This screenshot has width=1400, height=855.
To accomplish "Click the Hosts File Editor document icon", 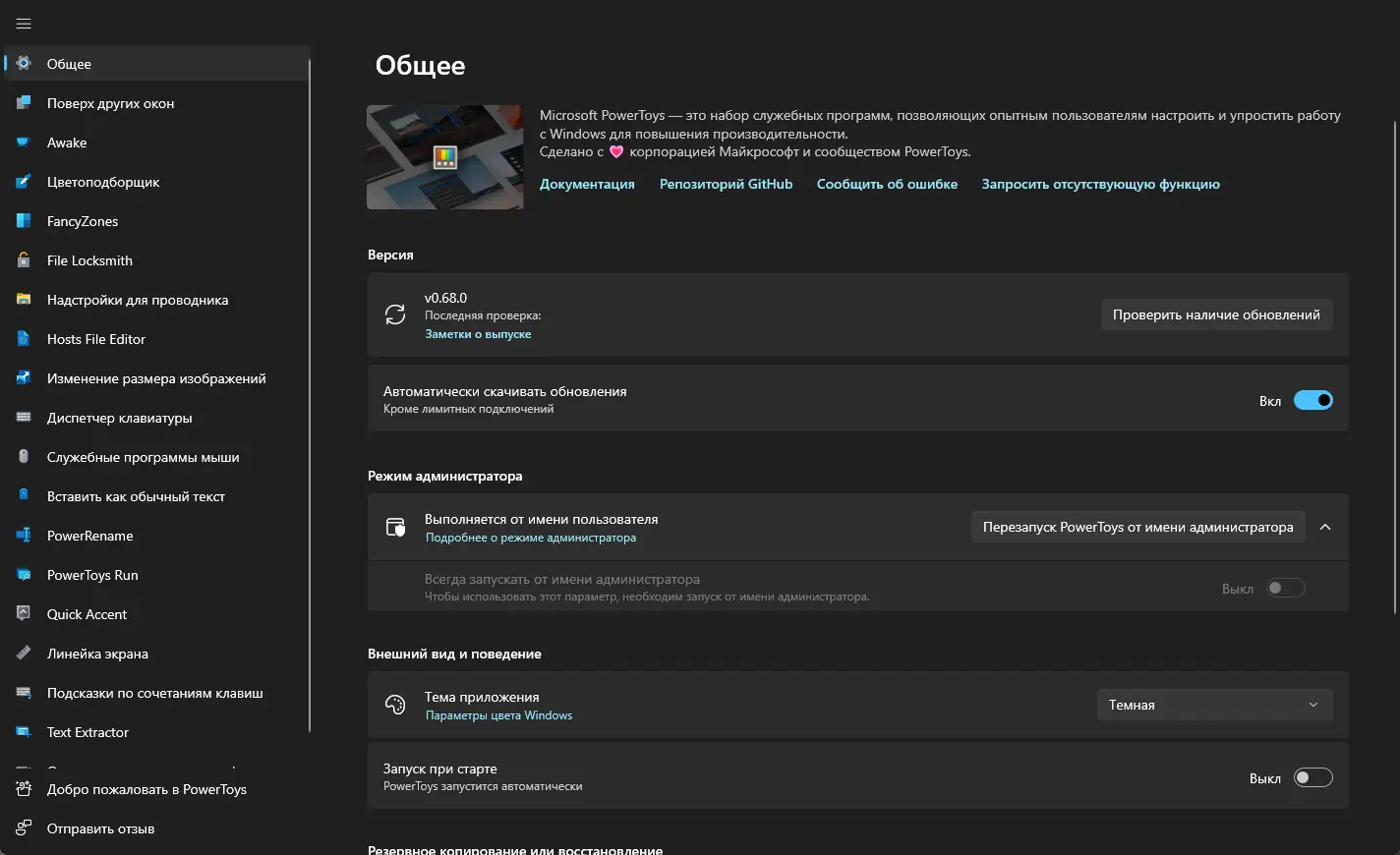I will (x=24, y=339).
